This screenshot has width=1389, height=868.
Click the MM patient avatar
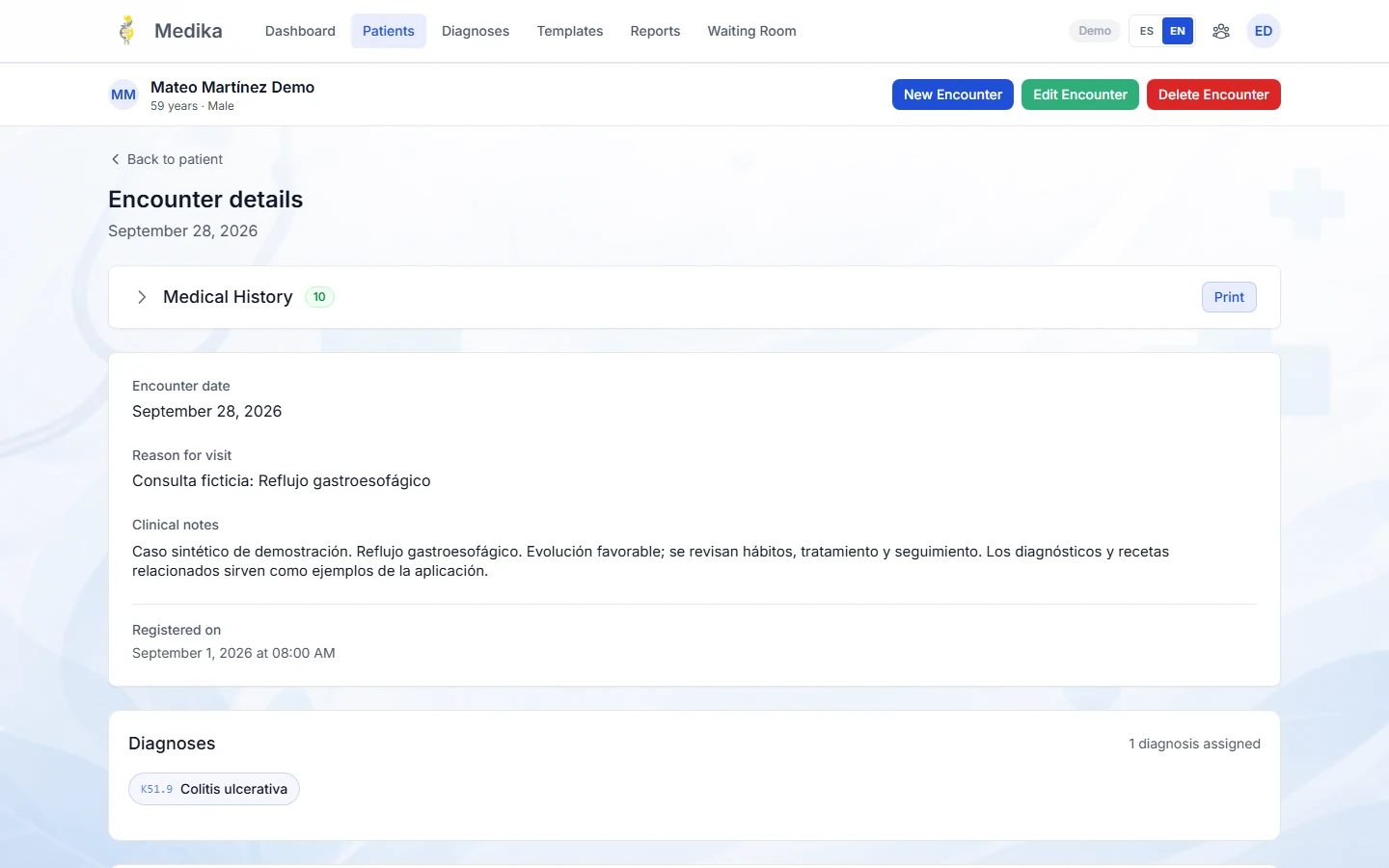123,95
